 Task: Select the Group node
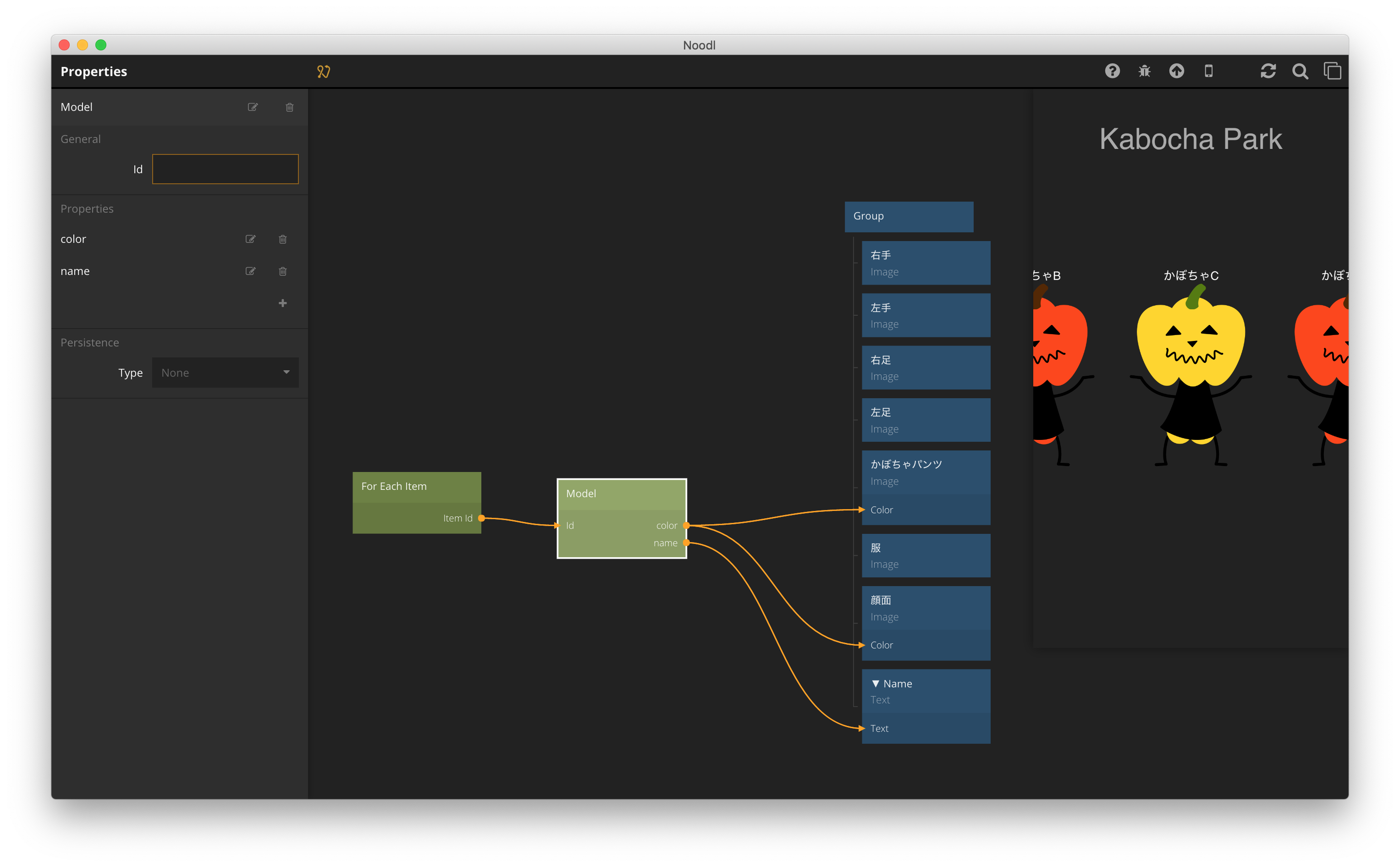pyautogui.click(x=909, y=216)
